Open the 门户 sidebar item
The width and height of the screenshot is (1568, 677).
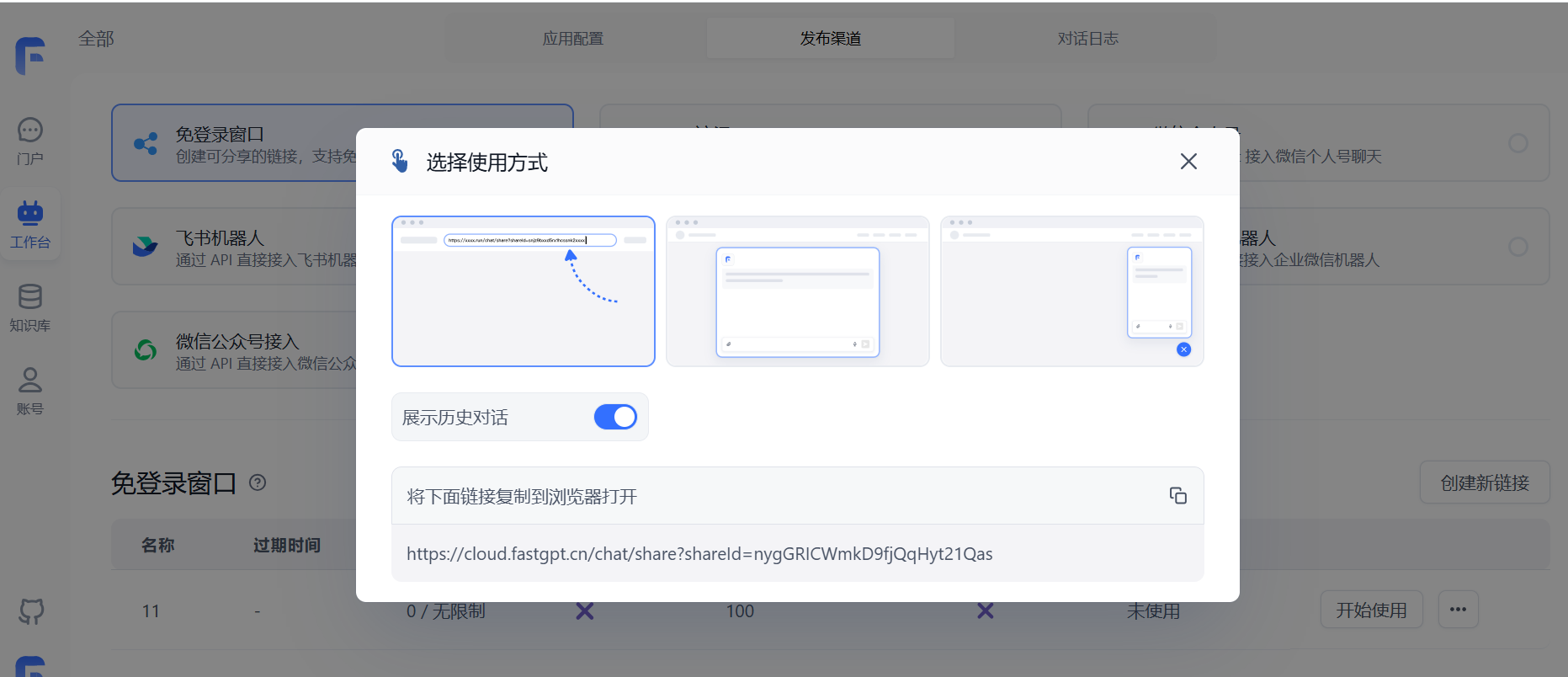(30, 141)
